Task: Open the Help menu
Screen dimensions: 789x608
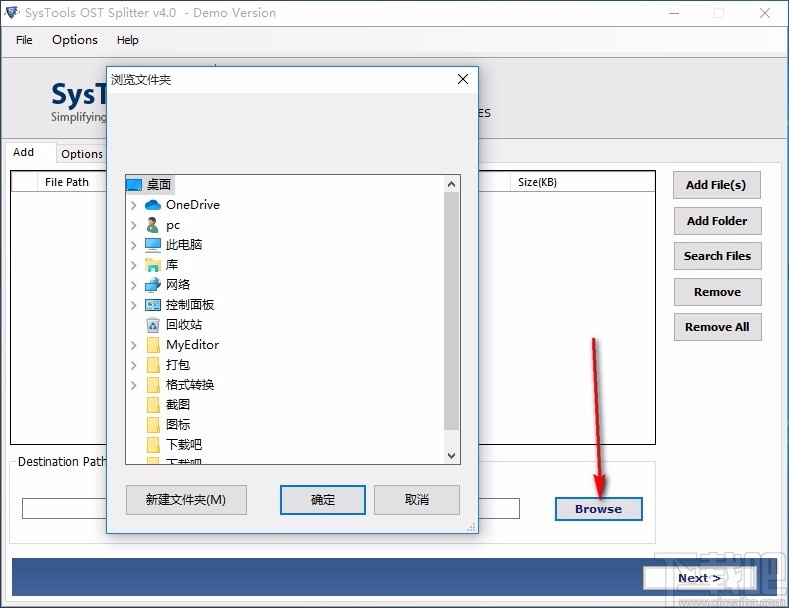Action: [x=127, y=40]
